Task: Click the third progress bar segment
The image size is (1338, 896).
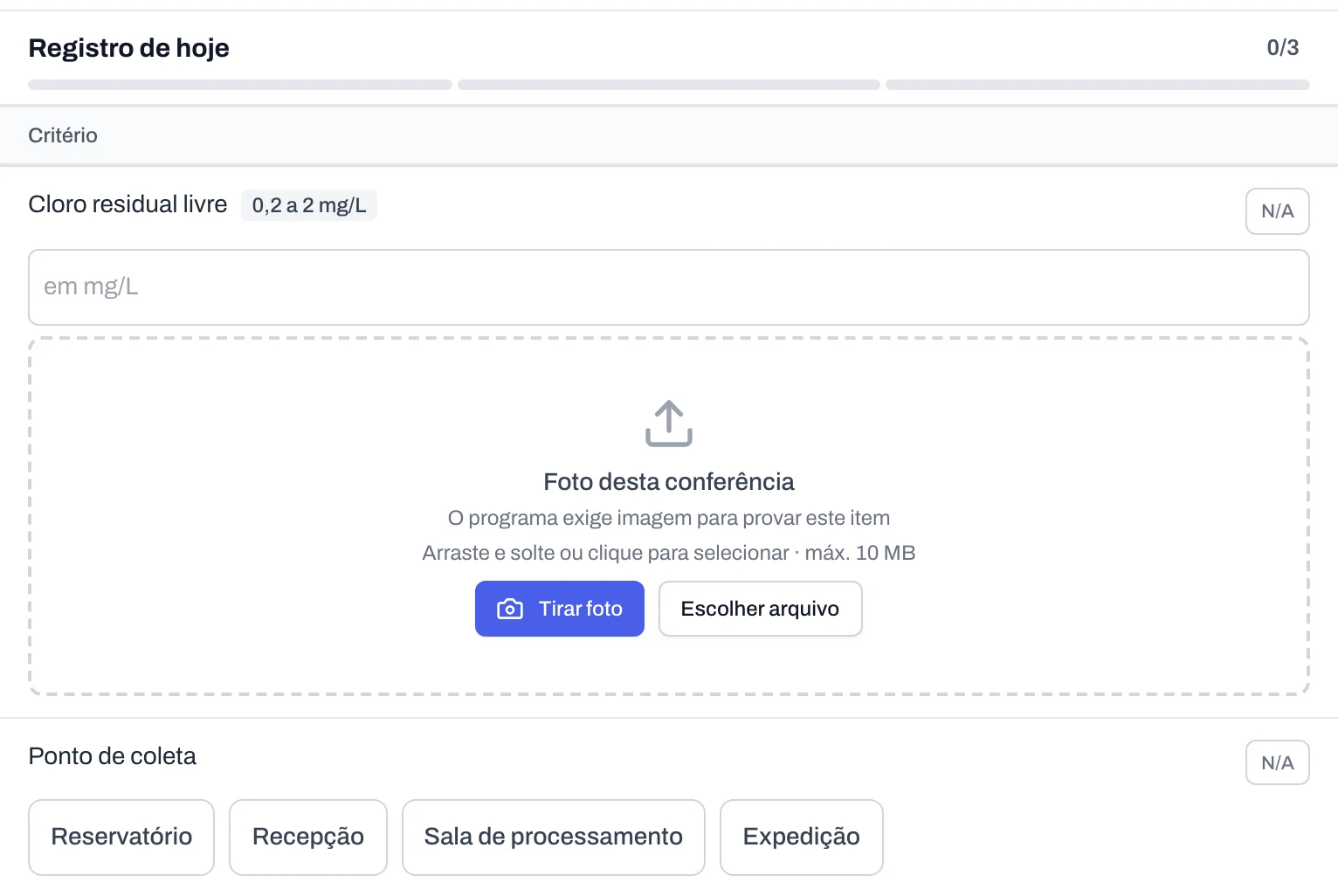Action: point(1098,85)
